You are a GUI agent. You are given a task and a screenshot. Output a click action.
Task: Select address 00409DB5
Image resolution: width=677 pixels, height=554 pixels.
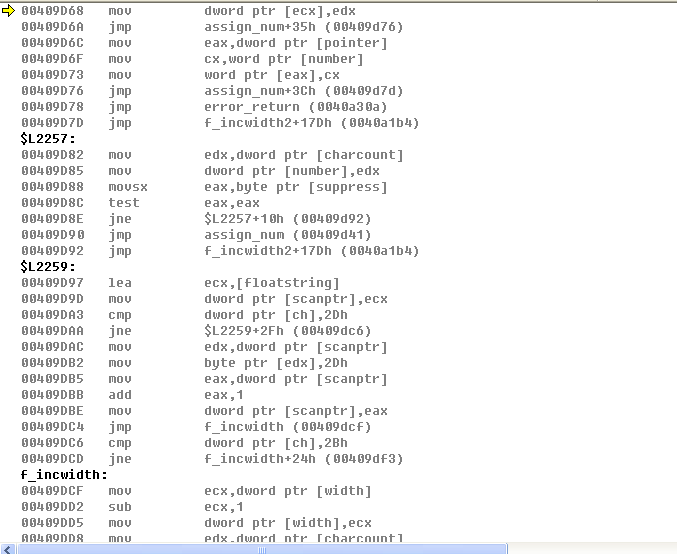[x=52, y=378]
